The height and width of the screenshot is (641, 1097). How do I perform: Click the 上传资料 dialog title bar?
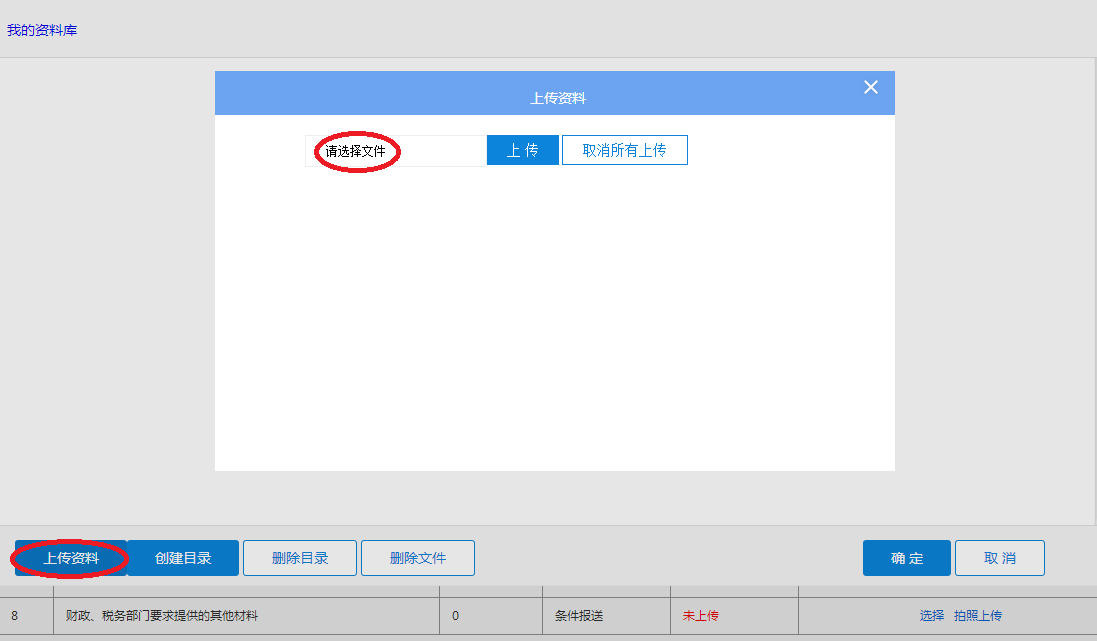point(557,98)
